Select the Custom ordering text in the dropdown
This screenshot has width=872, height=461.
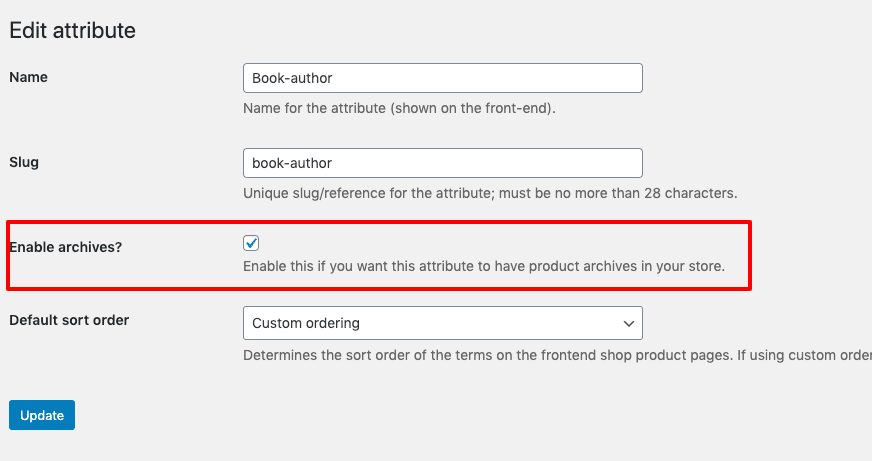click(306, 323)
